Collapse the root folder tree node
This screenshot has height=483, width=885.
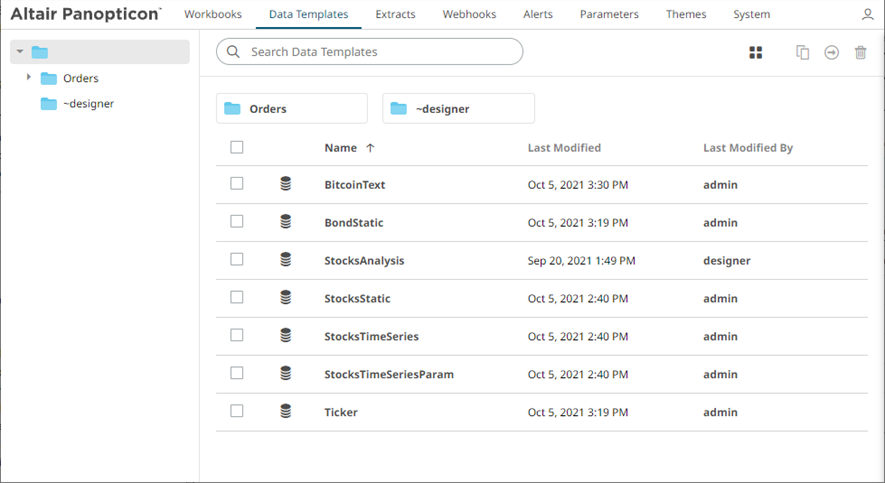[x=20, y=52]
